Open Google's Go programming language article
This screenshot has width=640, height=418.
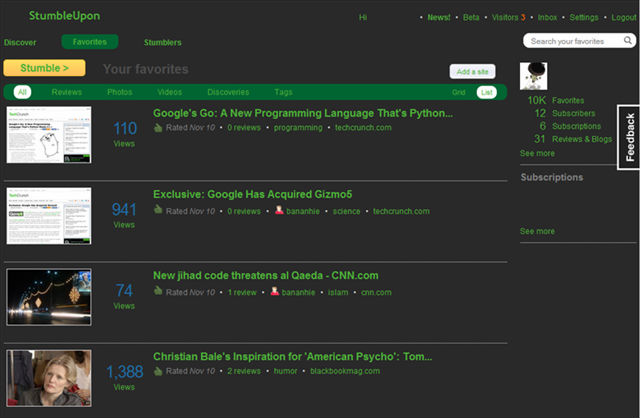(x=303, y=113)
